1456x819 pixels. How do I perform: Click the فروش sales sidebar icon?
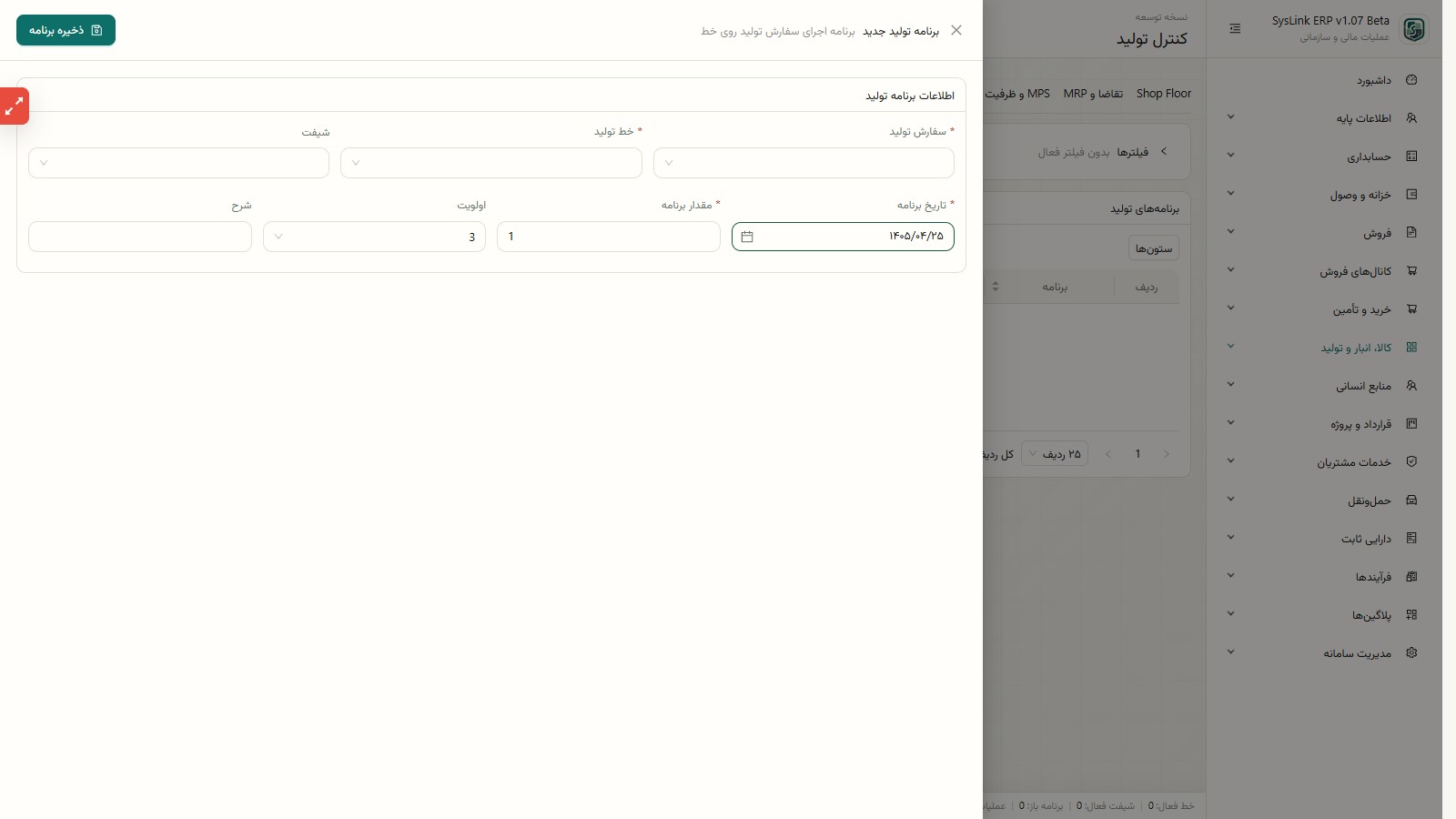(x=1411, y=233)
